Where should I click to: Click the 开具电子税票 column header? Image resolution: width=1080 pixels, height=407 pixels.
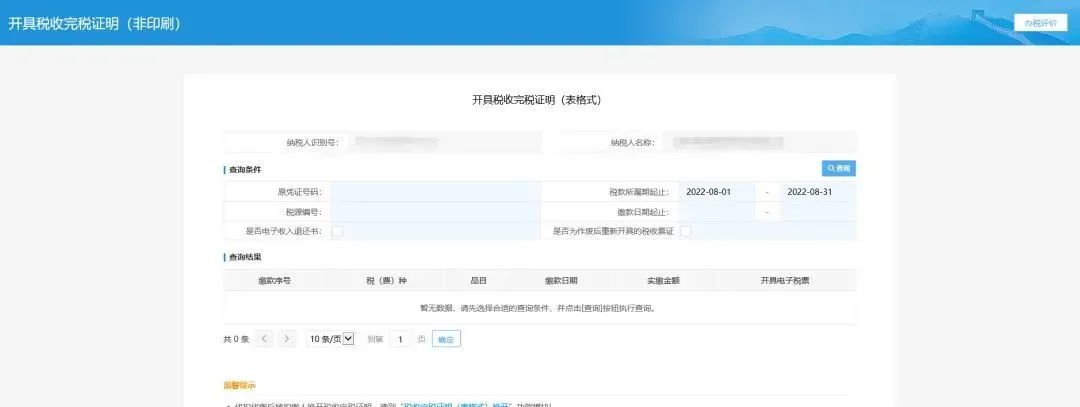click(x=785, y=280)
